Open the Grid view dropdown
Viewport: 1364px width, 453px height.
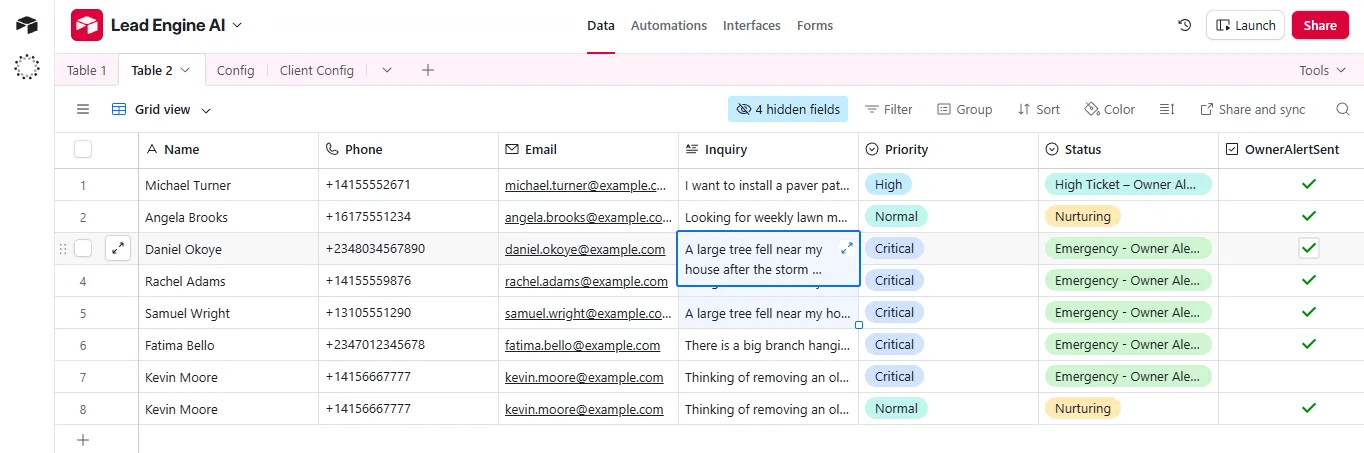(206, 110)
